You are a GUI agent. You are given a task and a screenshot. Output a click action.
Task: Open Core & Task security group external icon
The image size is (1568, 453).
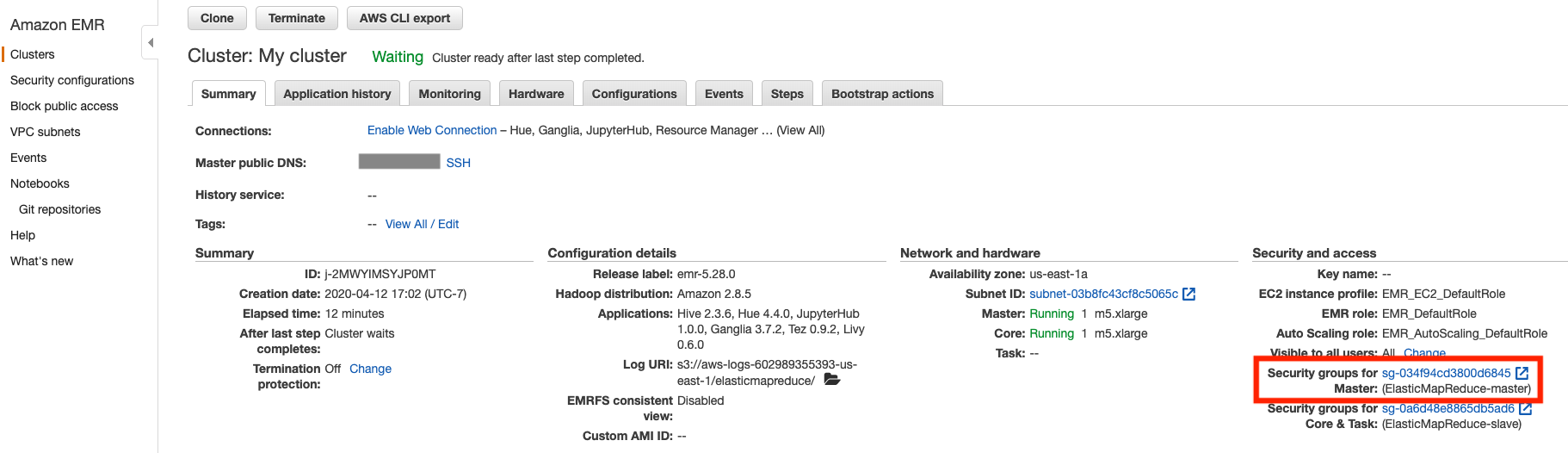click(1526, 408)
